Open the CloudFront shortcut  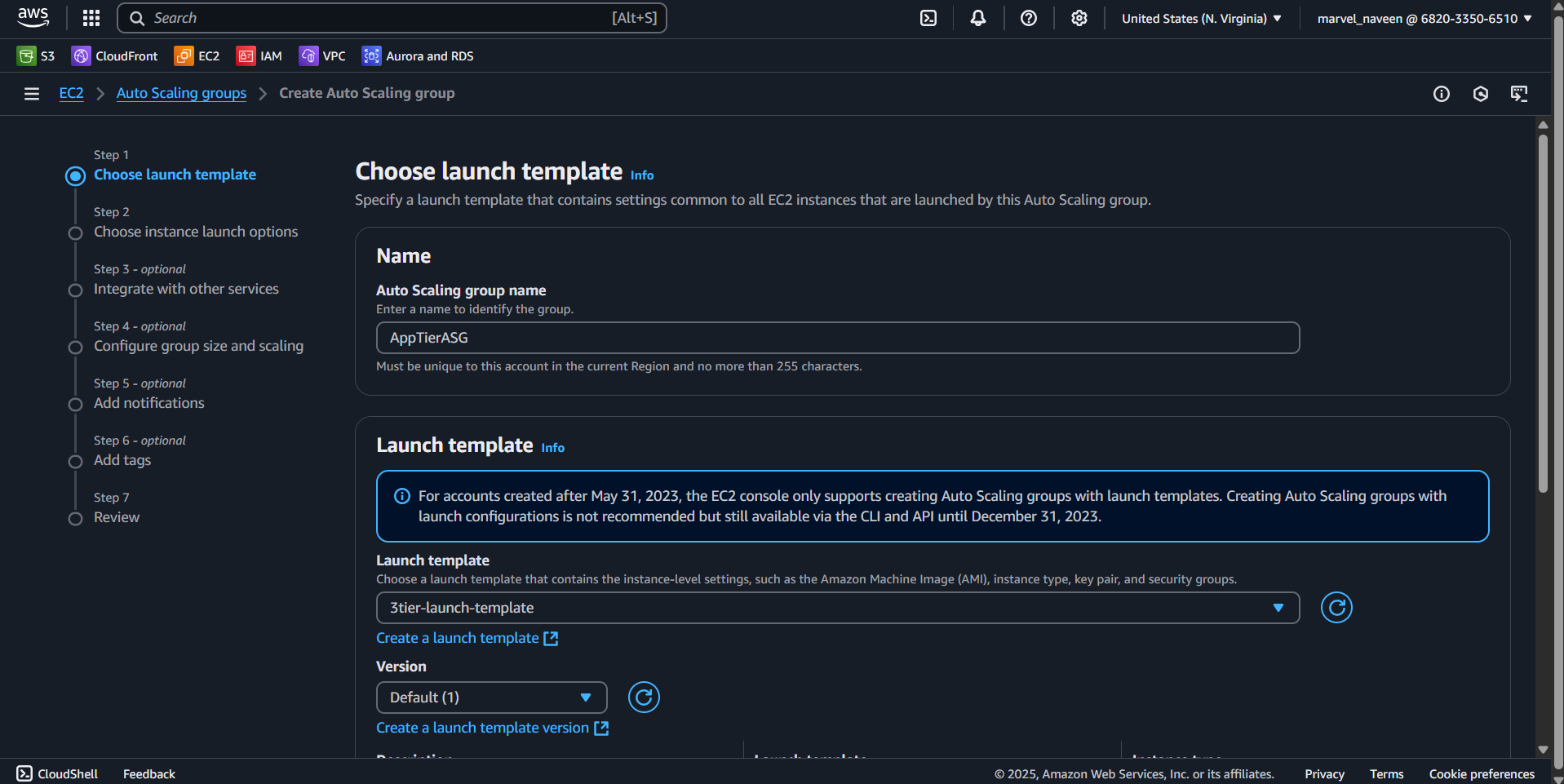[x=115, y=55]
